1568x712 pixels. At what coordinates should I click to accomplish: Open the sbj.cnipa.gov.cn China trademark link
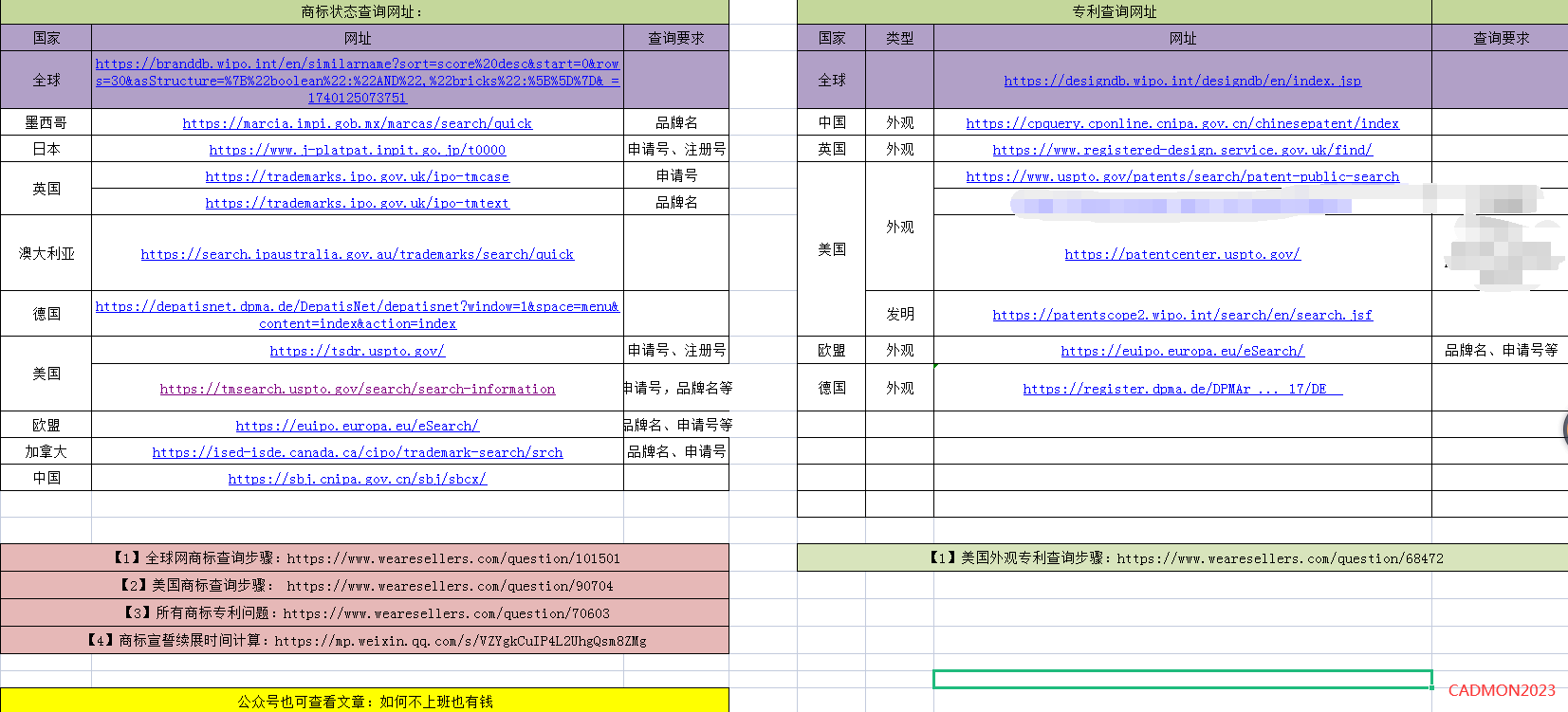pyautogui.click(x=357, y=479)
